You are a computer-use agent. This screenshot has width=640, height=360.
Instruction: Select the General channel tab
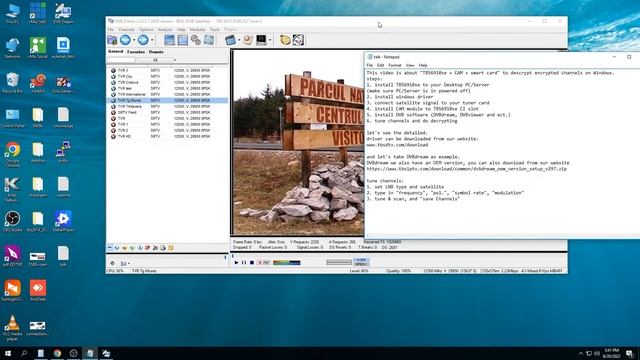tap(116, 51)
